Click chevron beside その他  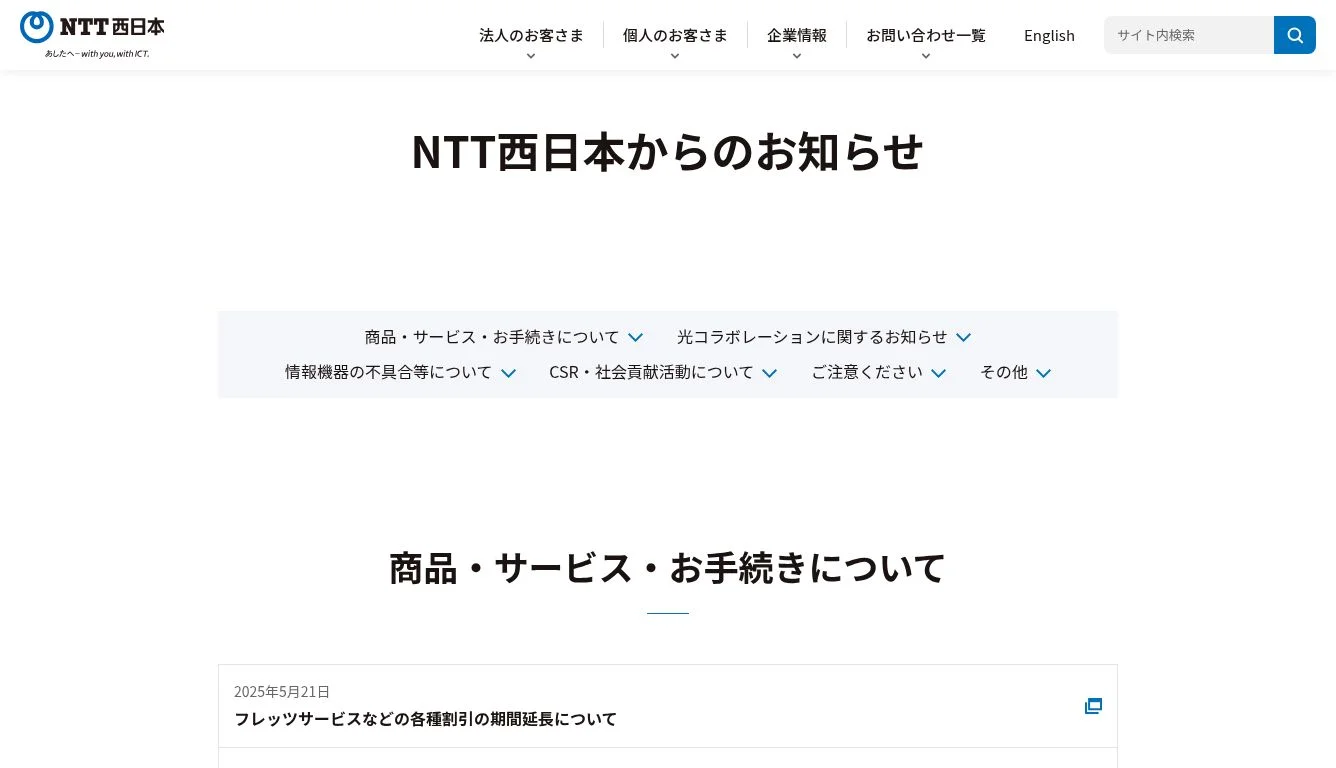1043,373
